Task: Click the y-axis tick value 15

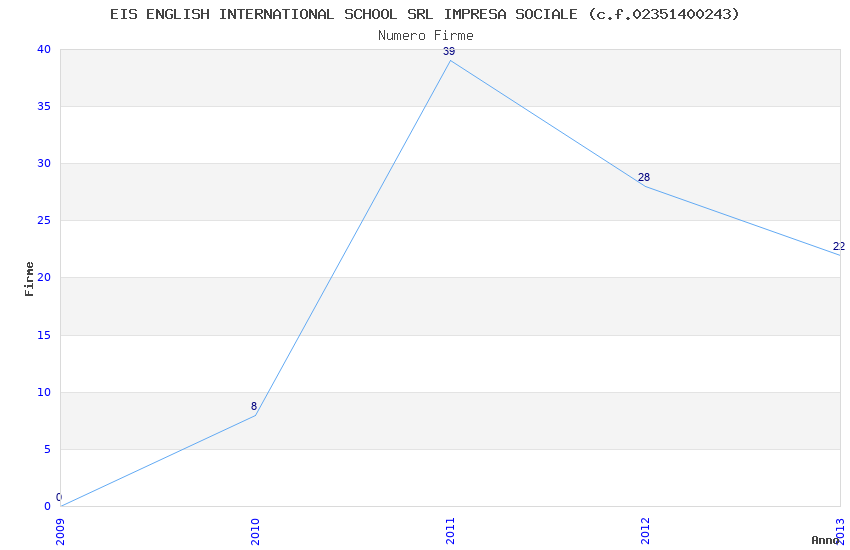Action: tap(44, 335)
